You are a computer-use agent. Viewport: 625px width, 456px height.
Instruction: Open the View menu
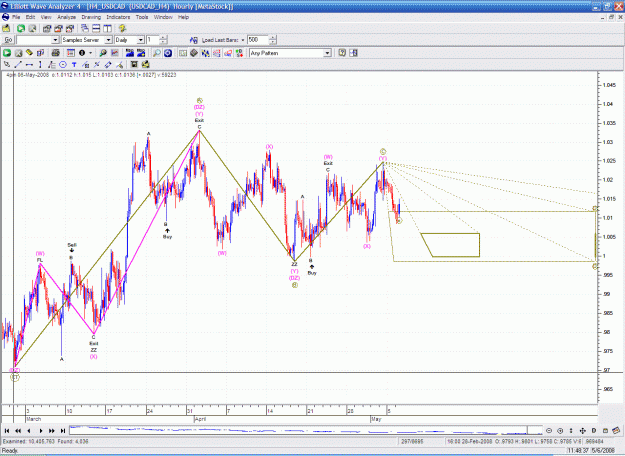[x=46, y=17]
